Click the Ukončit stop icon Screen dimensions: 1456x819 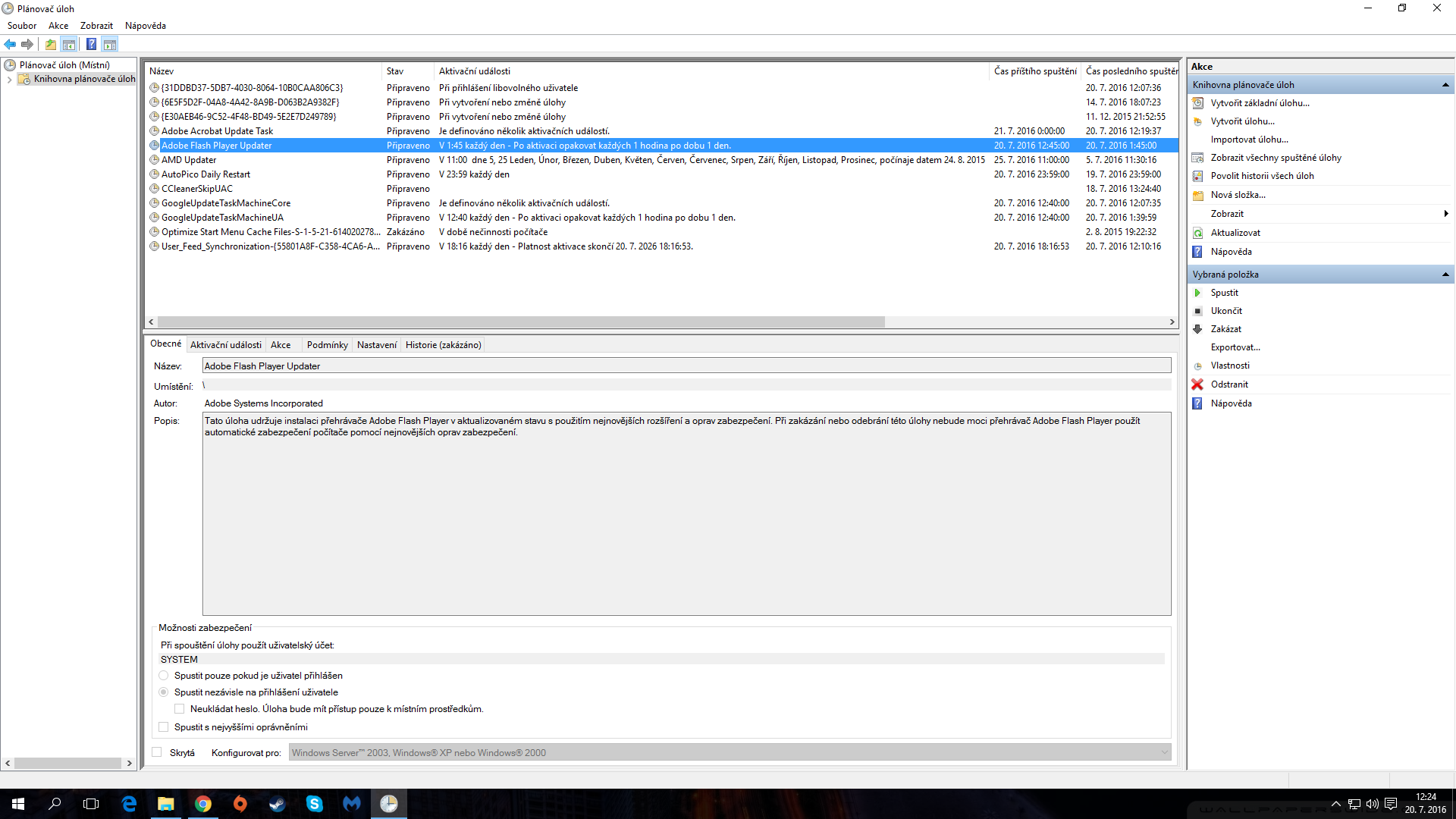click(1197, 311)
